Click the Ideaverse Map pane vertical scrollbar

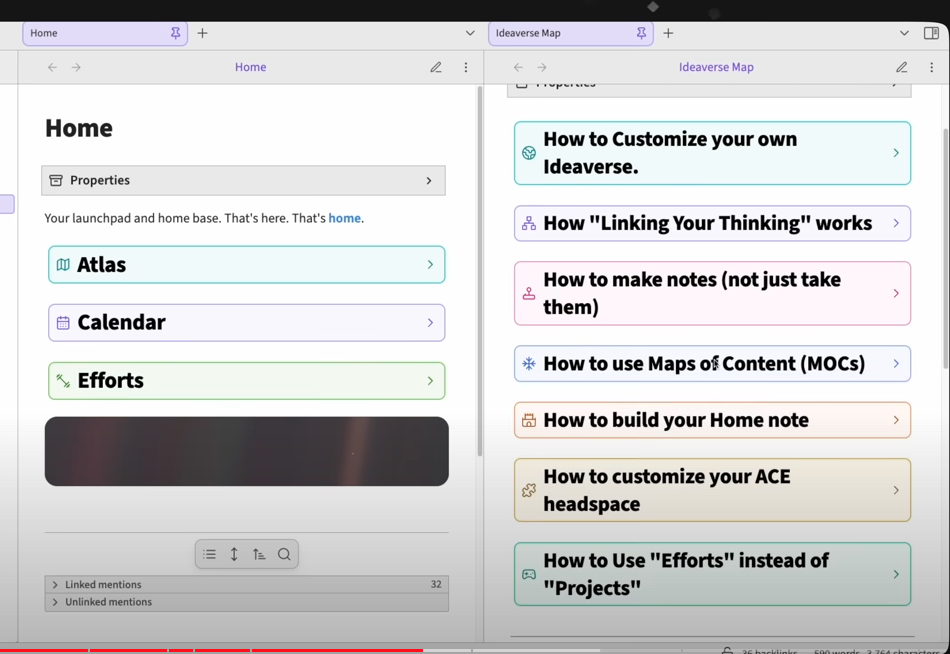click(x=946, y=247)
